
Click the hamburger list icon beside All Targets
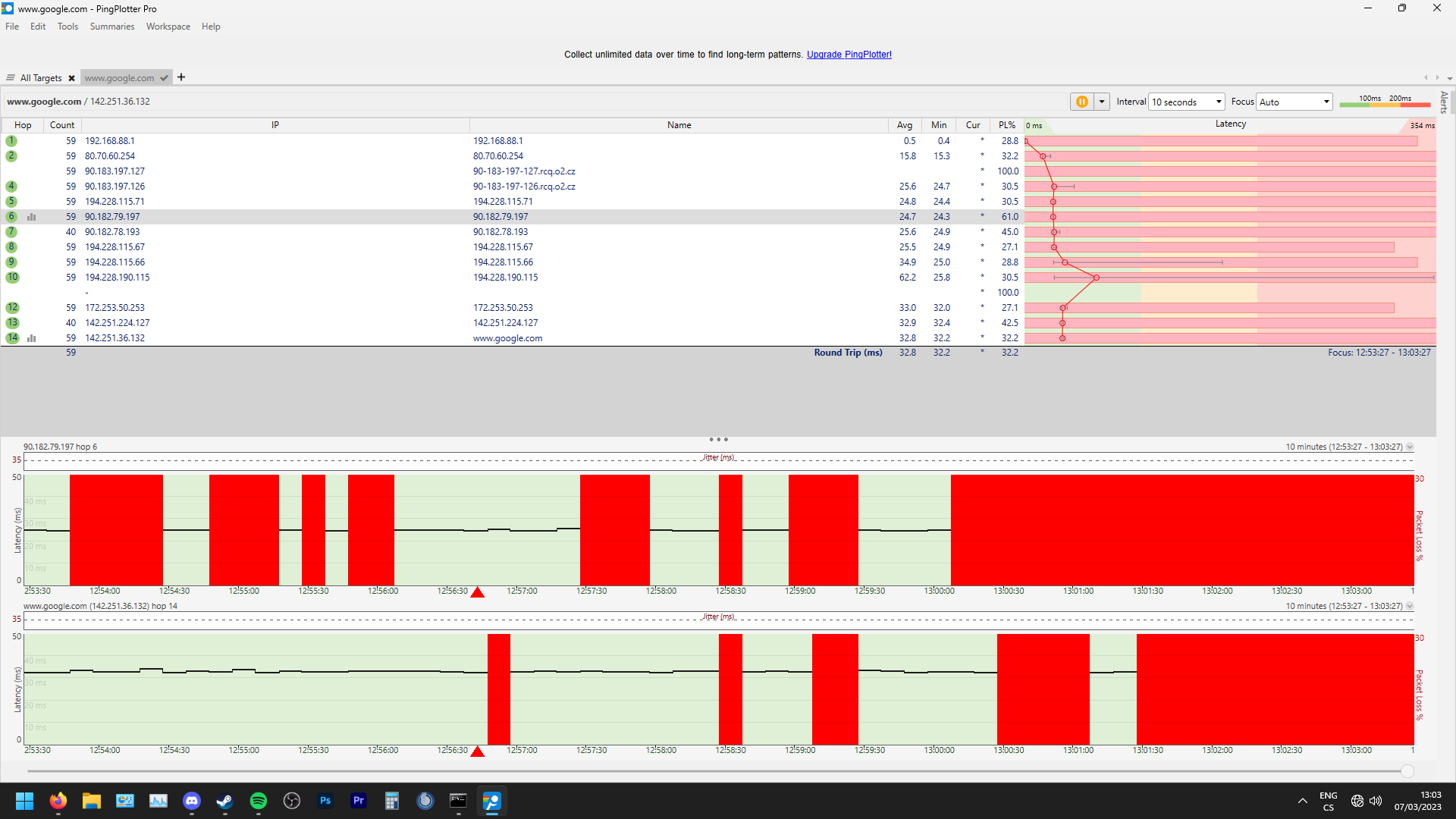11,78
